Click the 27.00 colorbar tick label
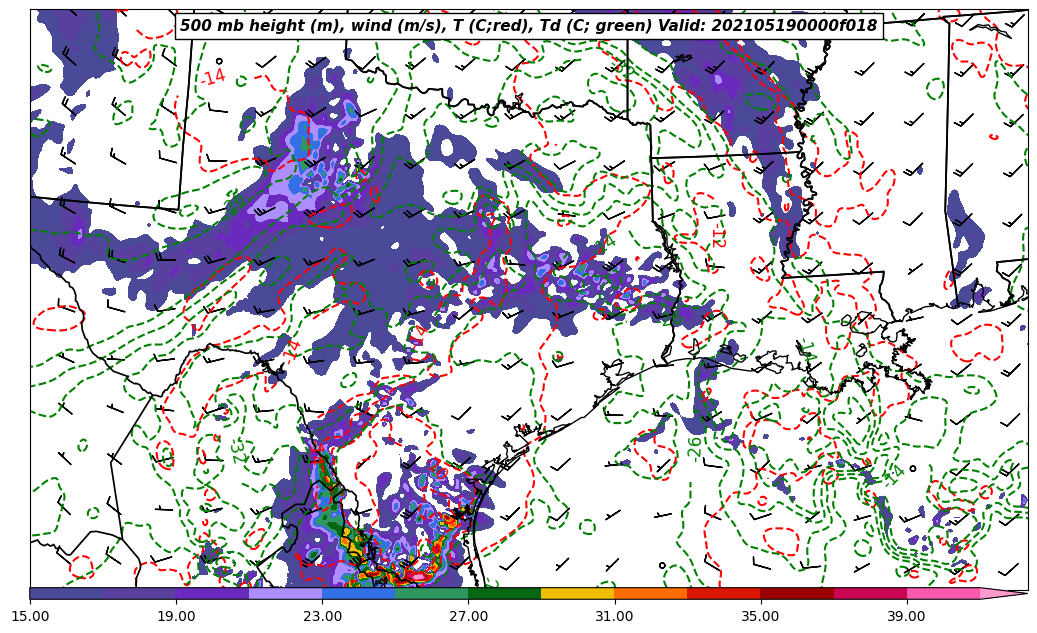Image resolution: width=1037 pixels, height=633 pixels. pyautogui.click(x=468, y=616)
